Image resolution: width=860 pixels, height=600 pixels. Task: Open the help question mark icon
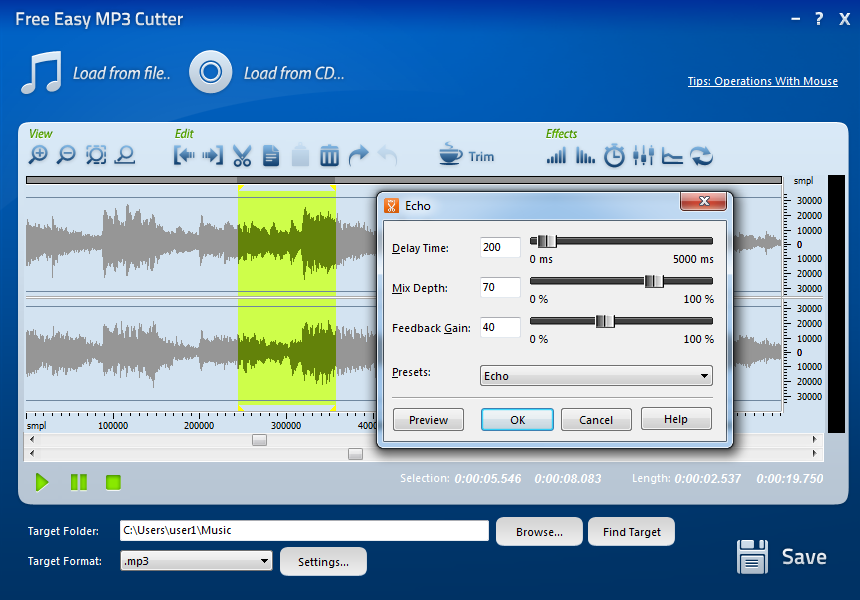tap(819, 19)
